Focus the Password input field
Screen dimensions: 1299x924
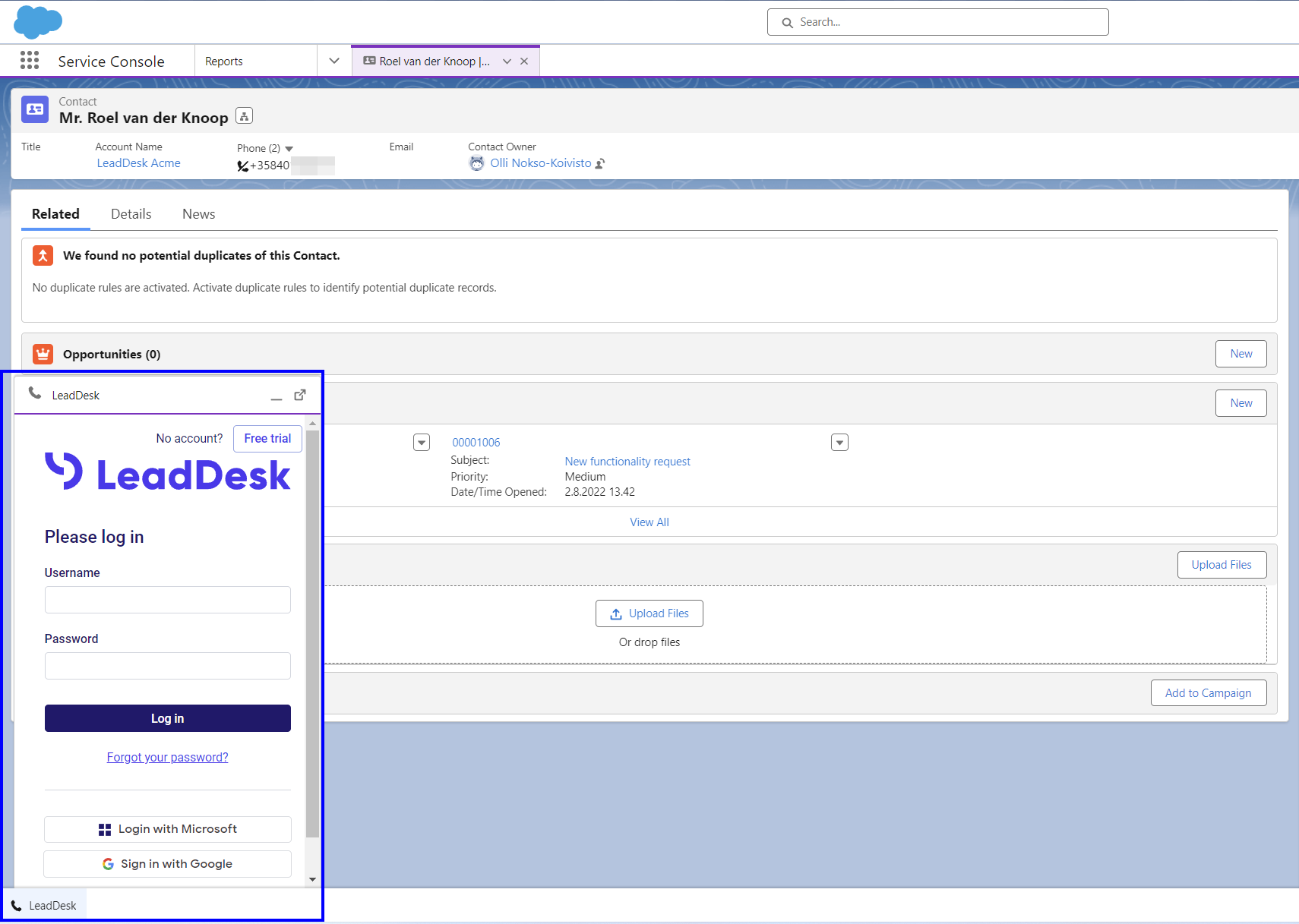coord(168,666)
